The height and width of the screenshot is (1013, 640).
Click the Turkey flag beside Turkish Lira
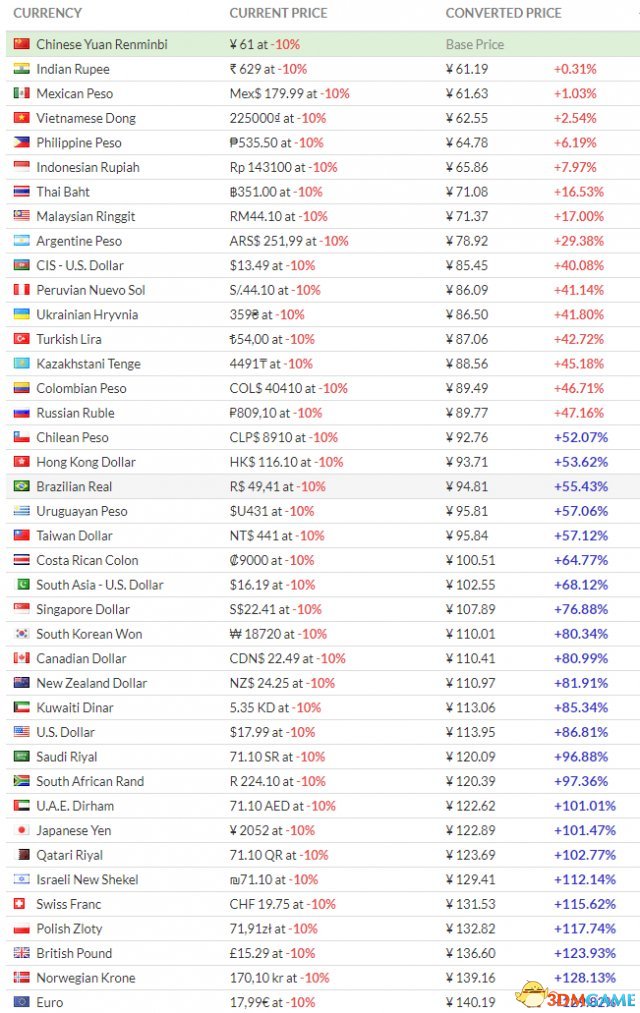(x=21, y=339)
